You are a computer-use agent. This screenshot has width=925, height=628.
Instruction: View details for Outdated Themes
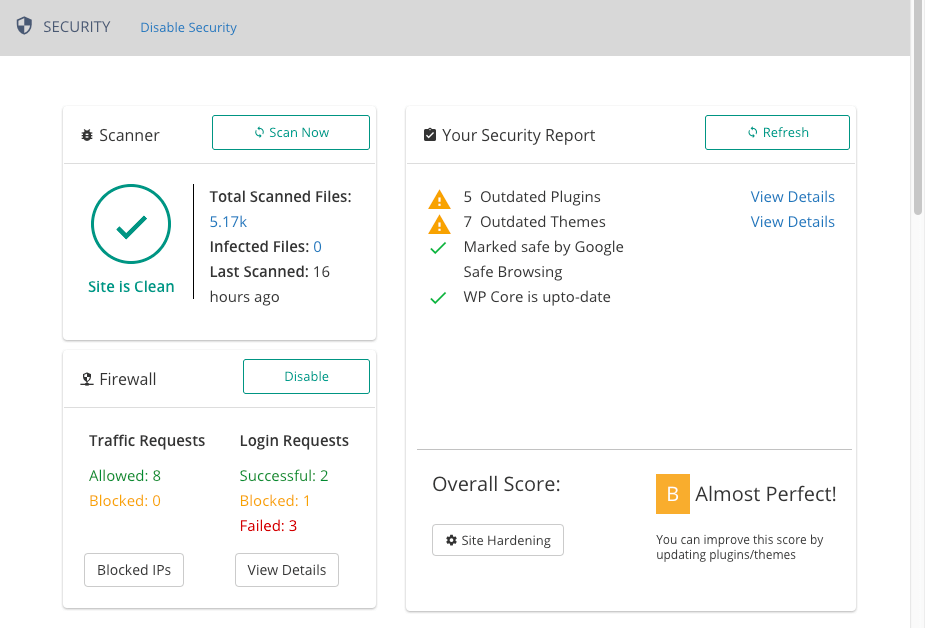(x=792, y=222)
